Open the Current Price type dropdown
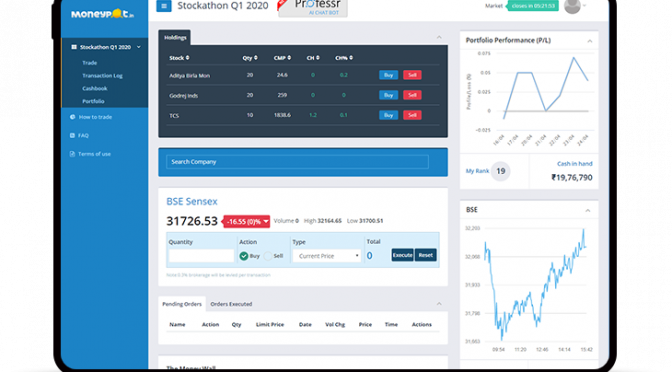672x372 pixels. [x=327, y=256]
